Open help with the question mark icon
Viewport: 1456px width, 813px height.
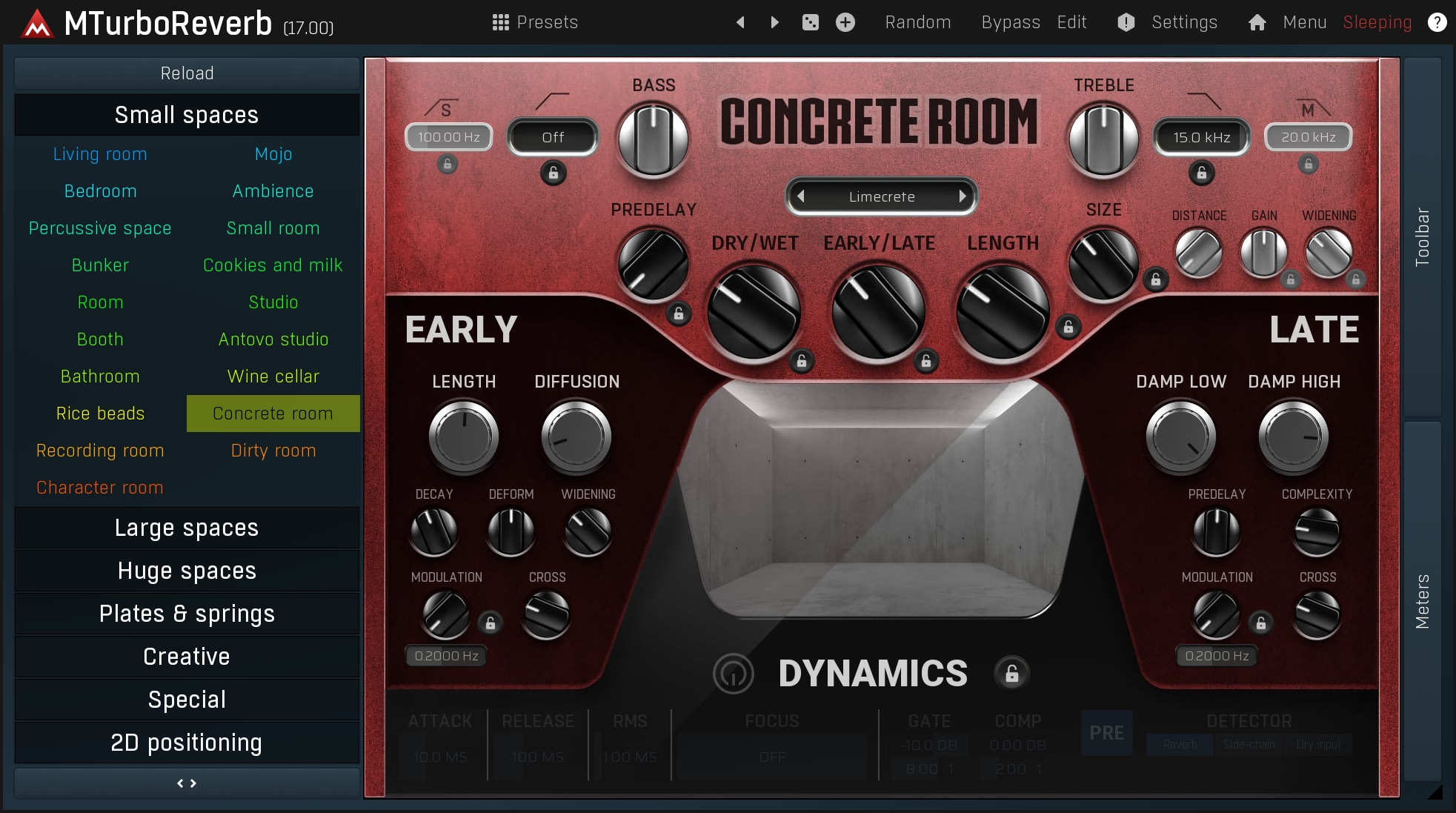pyautogui.click(x=1437, y=22)
